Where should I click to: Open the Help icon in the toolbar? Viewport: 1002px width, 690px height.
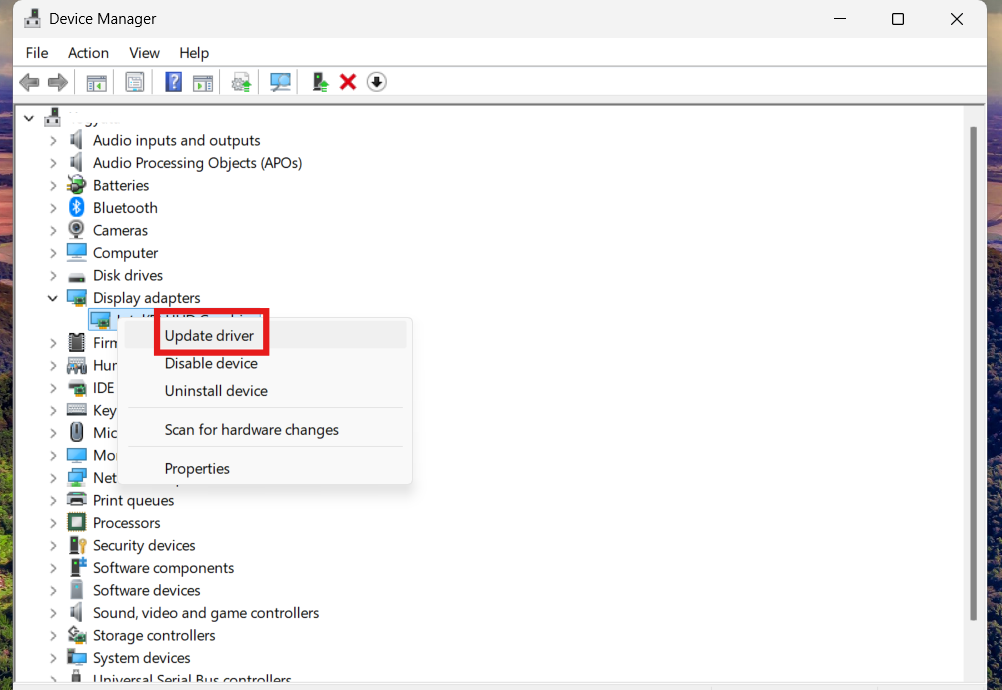[x=173, y=82]
